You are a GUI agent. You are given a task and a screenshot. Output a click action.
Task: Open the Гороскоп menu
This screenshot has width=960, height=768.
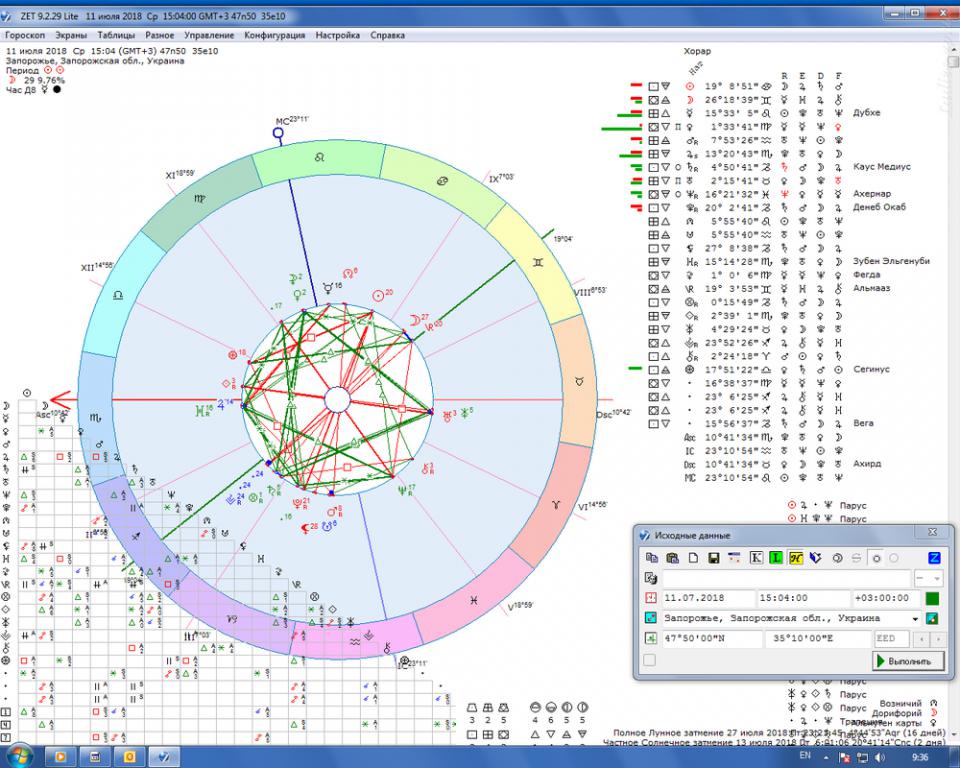point(25,35)
